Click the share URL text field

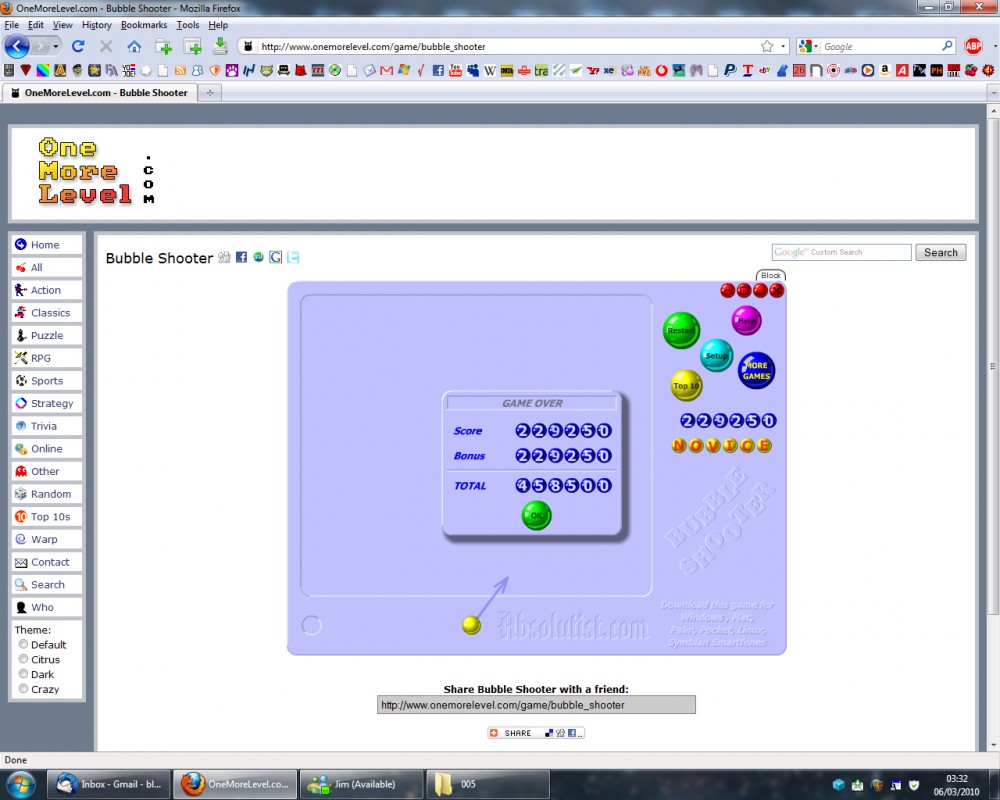(x=536, y=705)
